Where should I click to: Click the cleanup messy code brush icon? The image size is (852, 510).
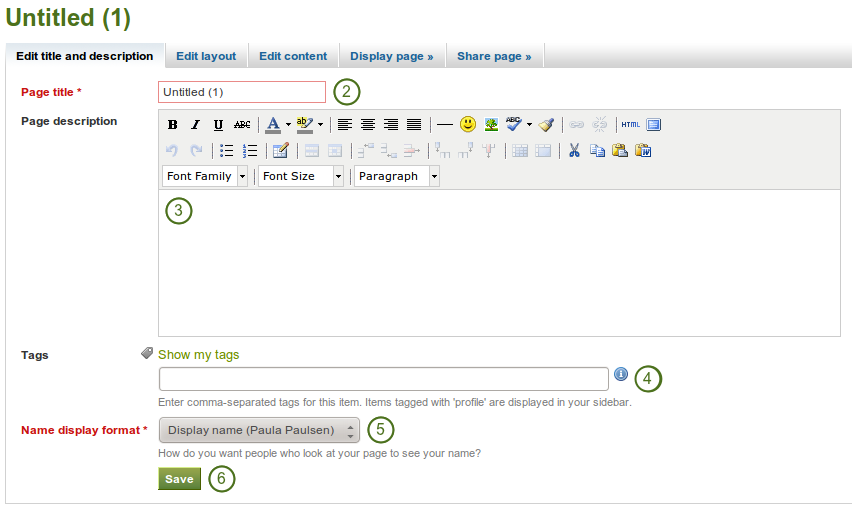pyautogui.click(x=545, y=125)
